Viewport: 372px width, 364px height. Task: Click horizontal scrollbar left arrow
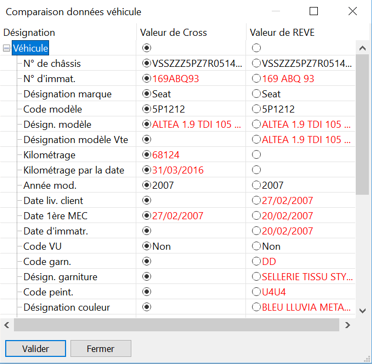(x=7, y=325)
